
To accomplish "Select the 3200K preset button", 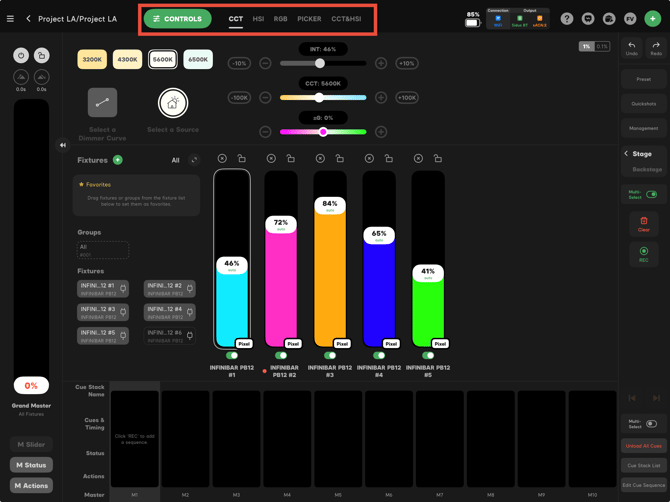I will coord(92,59).
